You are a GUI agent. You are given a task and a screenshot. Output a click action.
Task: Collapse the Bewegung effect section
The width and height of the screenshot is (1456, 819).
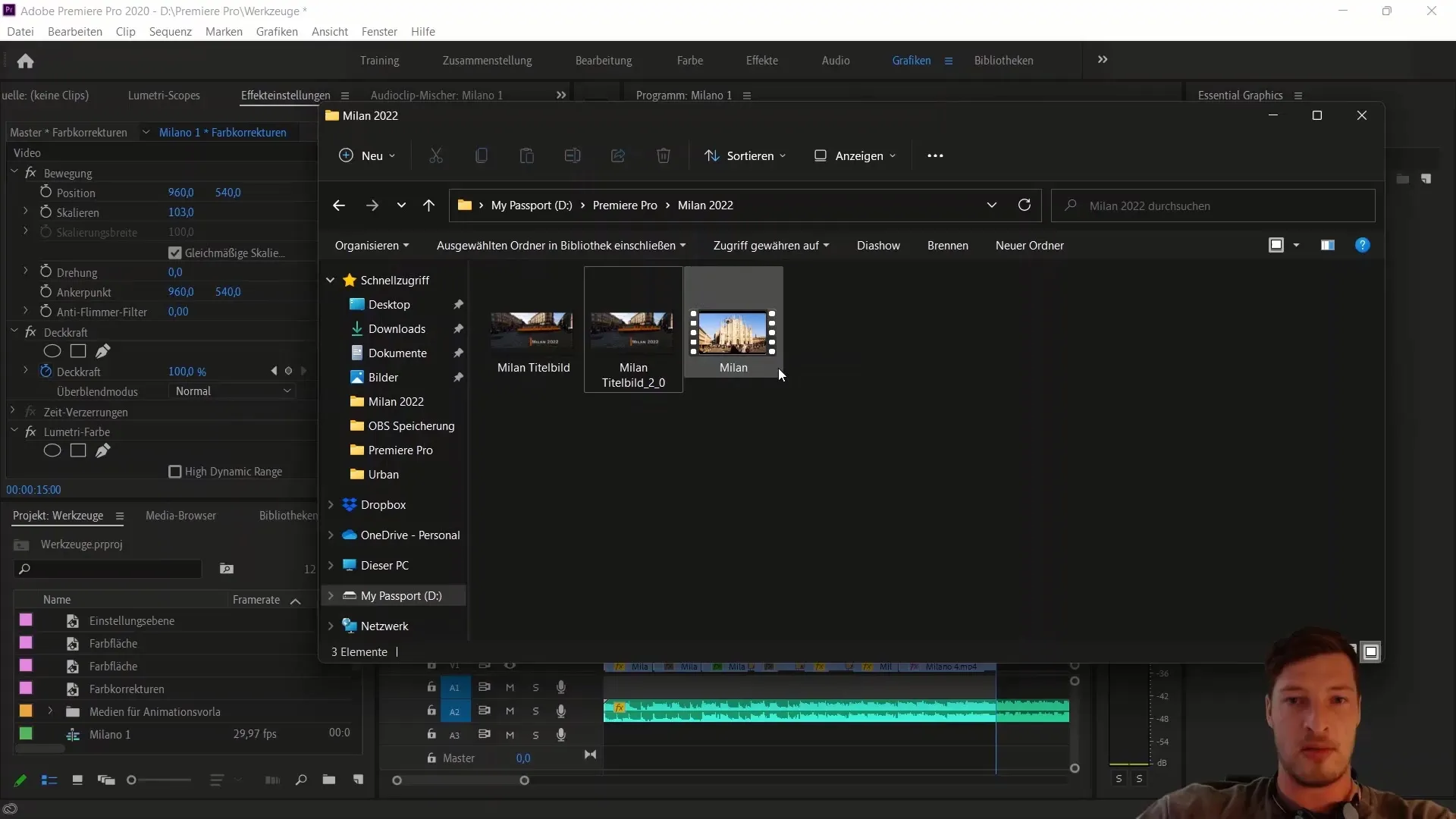14,172
